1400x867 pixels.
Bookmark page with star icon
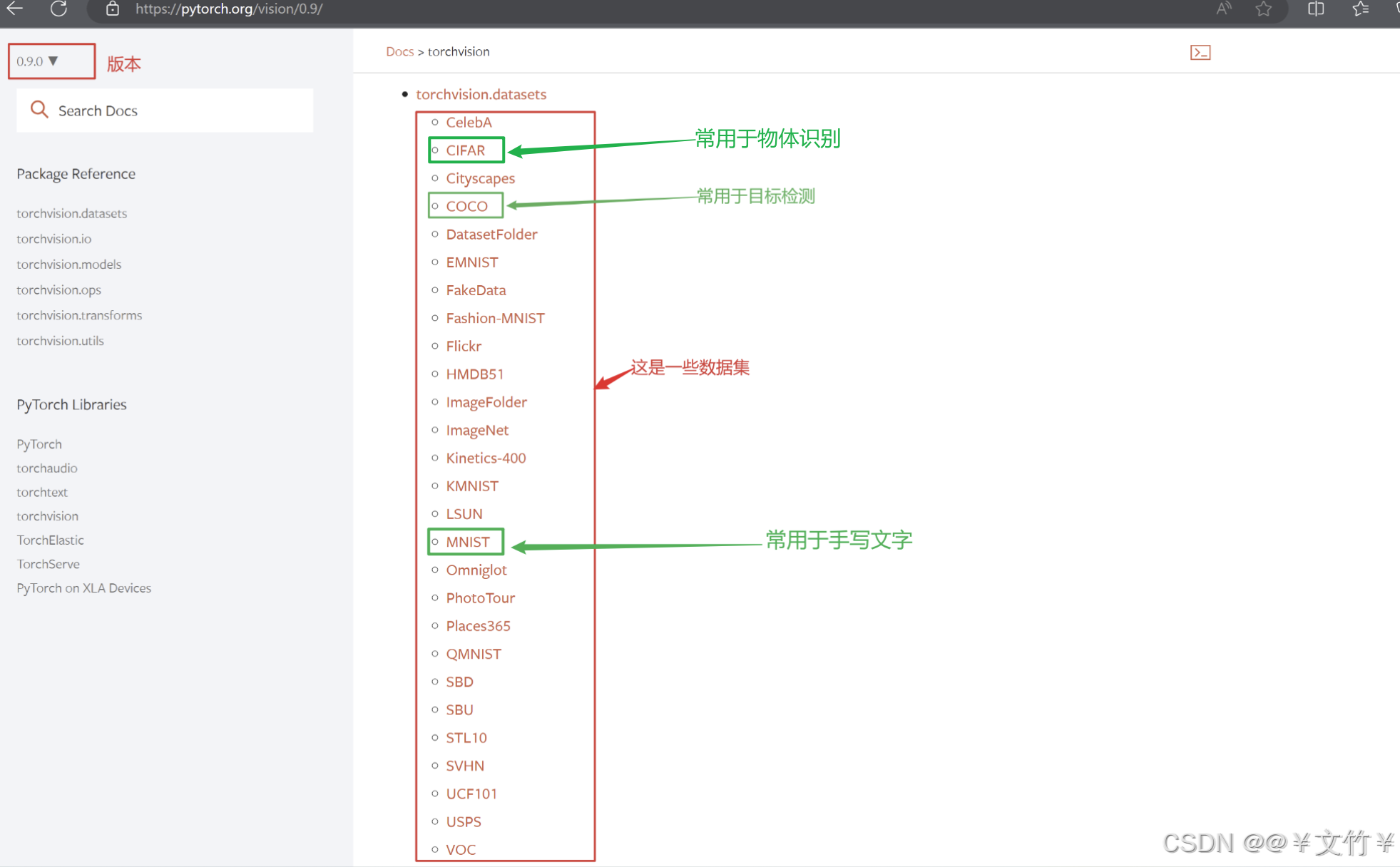click(x=1264, y=9)
